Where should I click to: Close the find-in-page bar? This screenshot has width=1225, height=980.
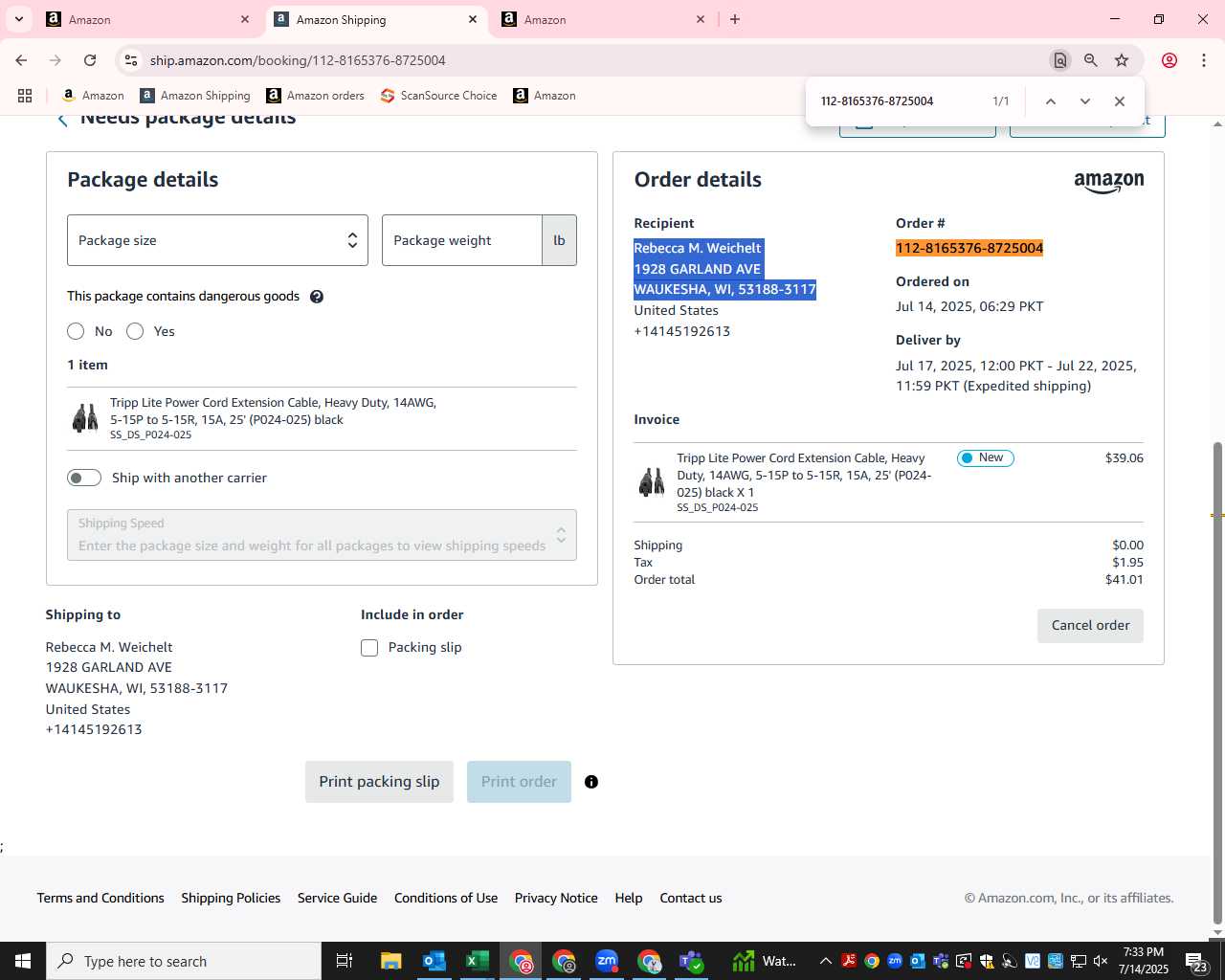[1119, 101]
